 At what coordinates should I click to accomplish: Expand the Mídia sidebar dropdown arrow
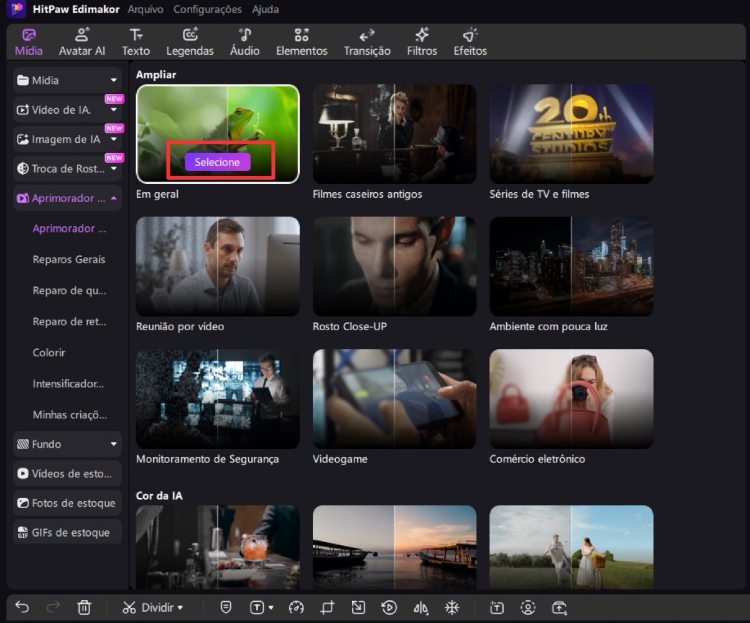pos(113,80)
